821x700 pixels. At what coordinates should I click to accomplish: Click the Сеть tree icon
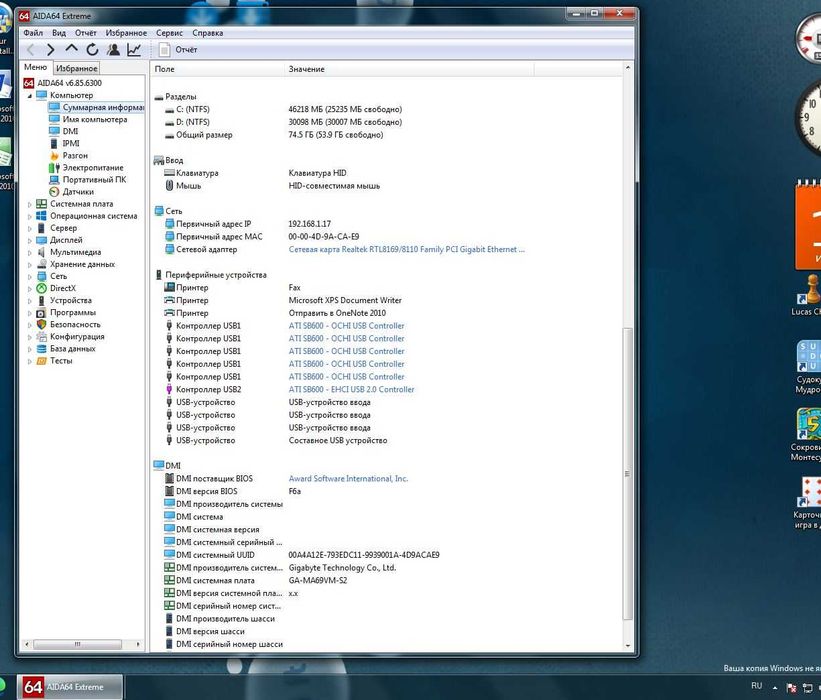[41, 276]
